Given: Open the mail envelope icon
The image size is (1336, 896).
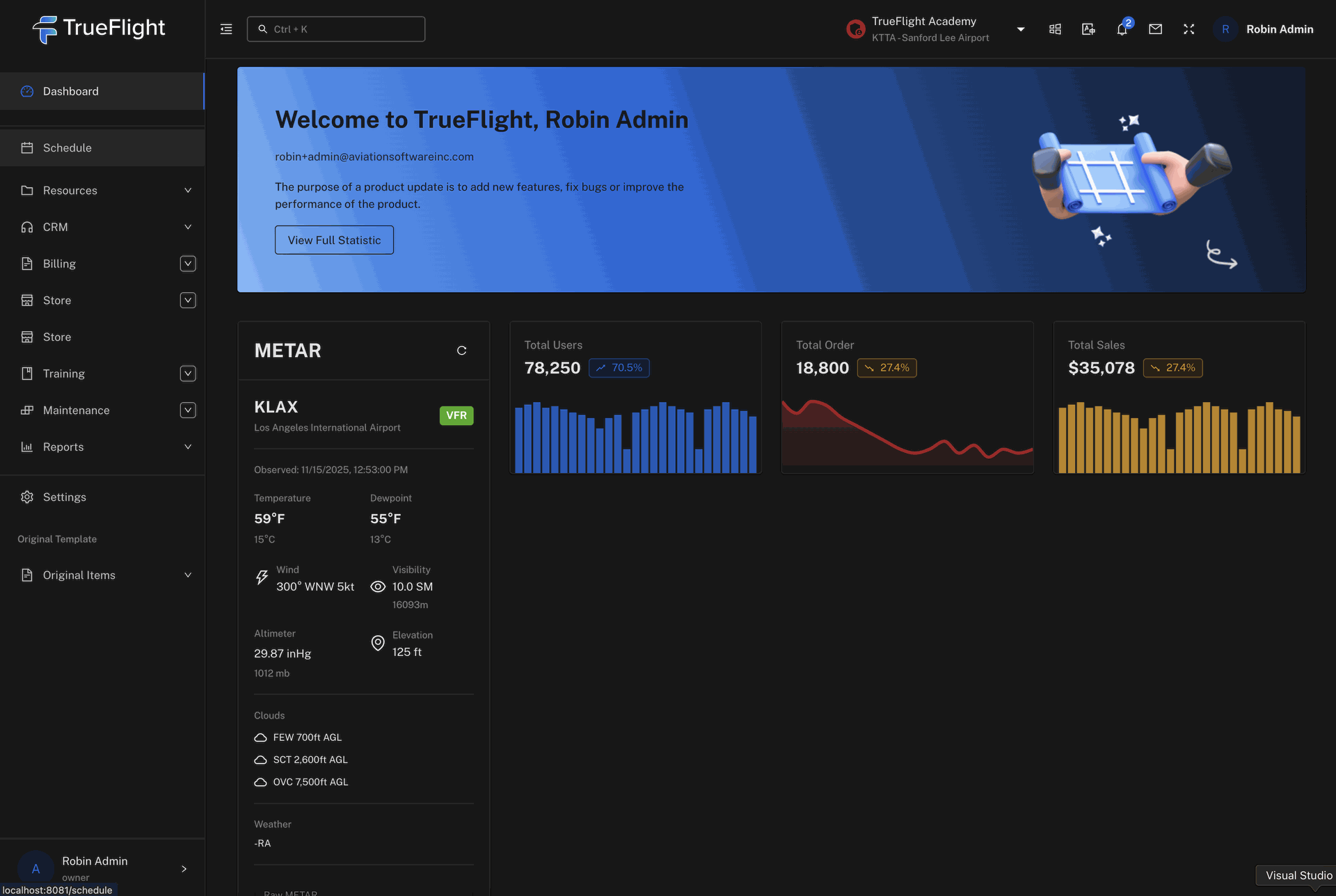Looking at the screenshot, I should tap(1155, 29).
